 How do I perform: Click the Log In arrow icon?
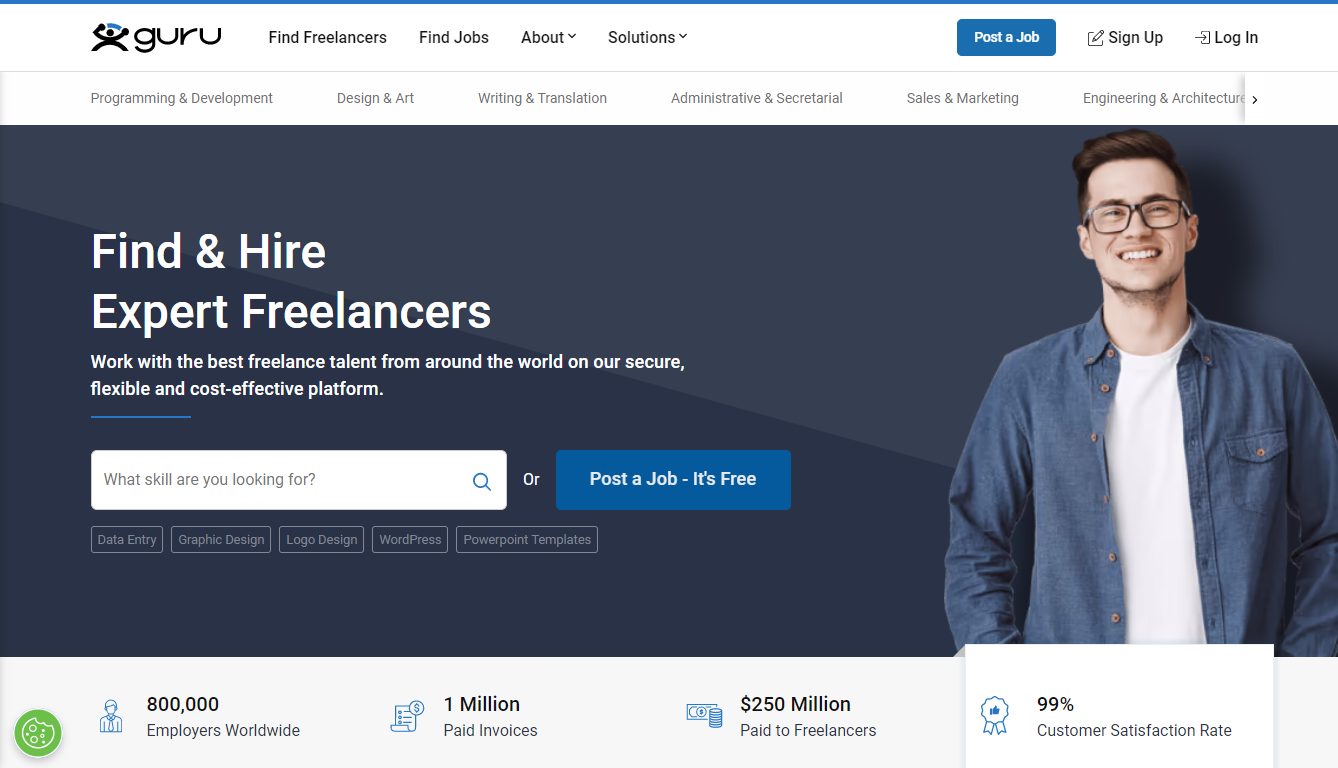(1202, 38)
